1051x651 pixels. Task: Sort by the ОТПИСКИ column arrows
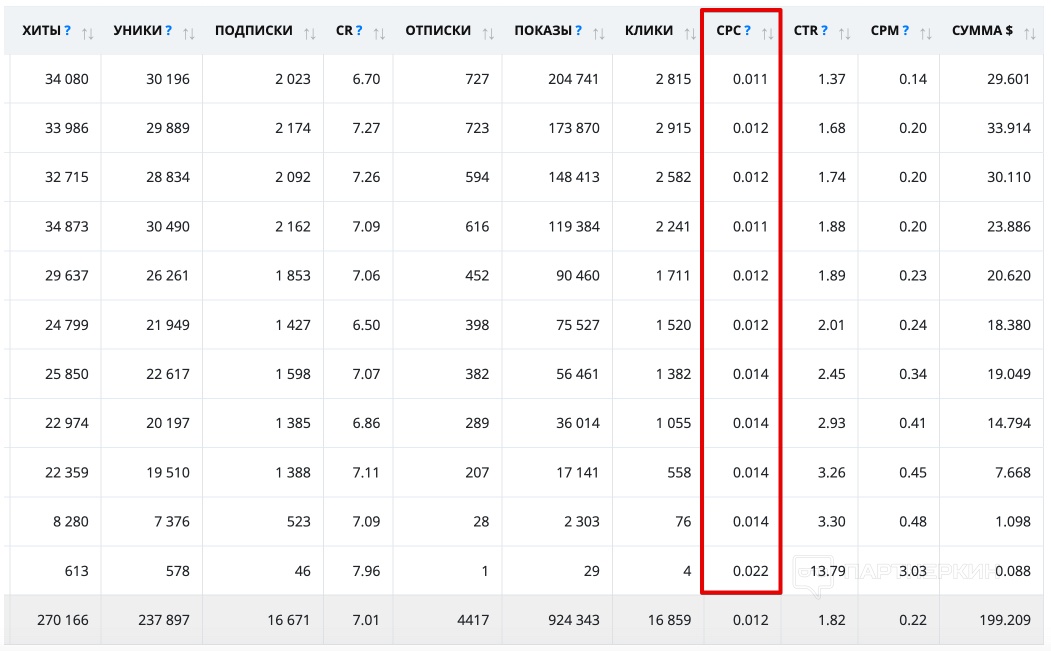coord(488,34)
